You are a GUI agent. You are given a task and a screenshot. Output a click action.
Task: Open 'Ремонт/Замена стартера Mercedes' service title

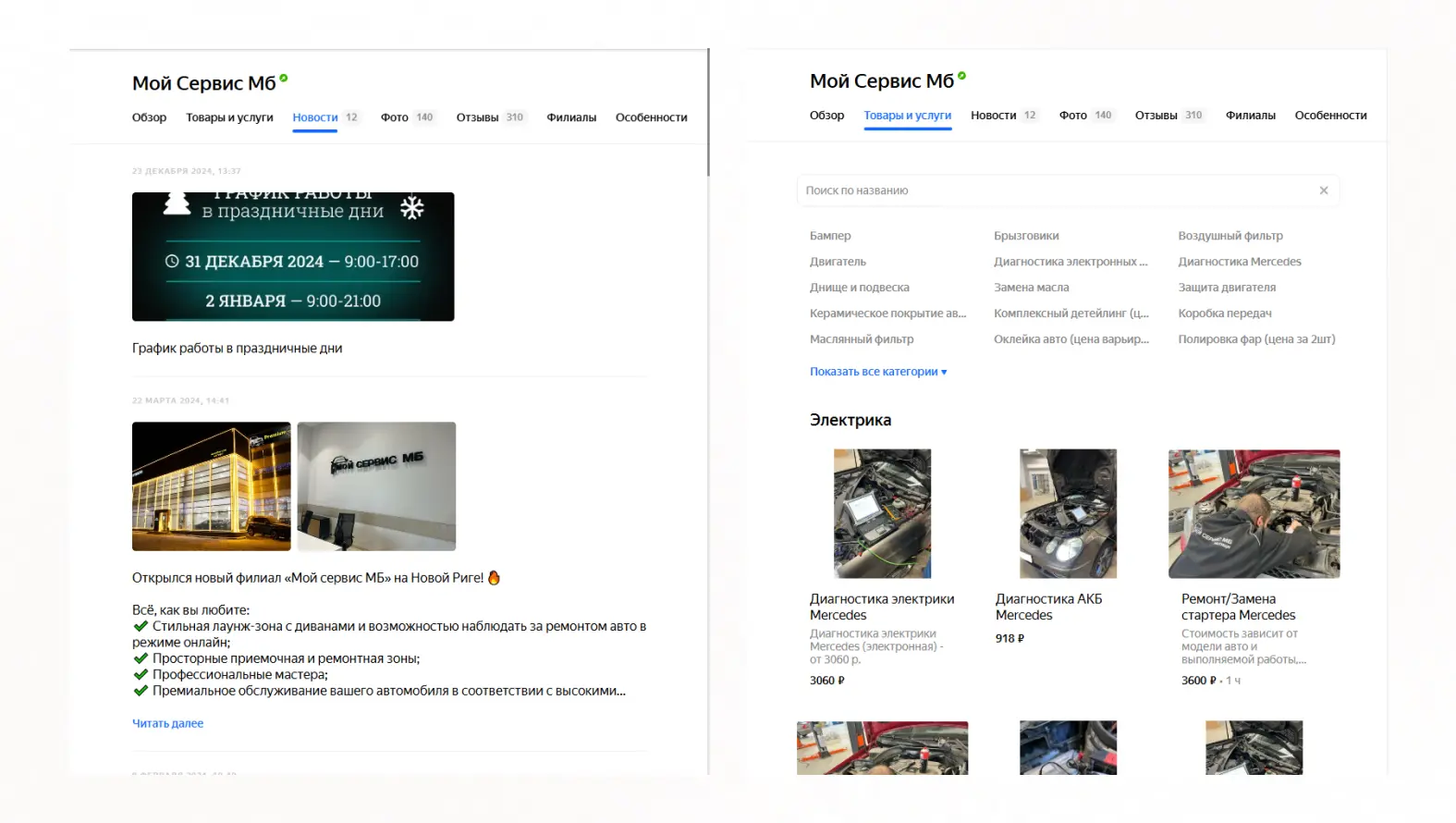(1238, 607)
